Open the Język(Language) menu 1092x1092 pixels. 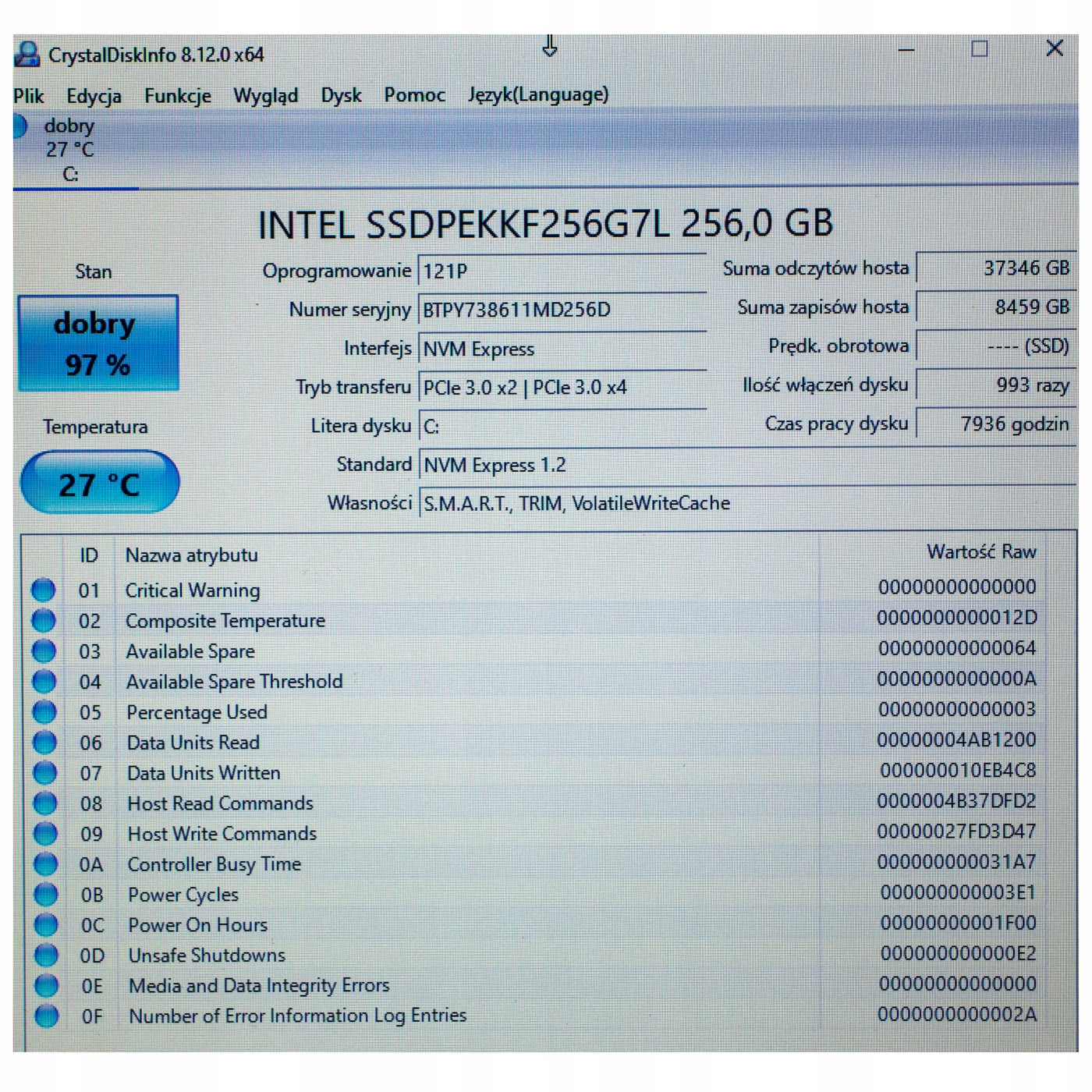click(538, 95)
